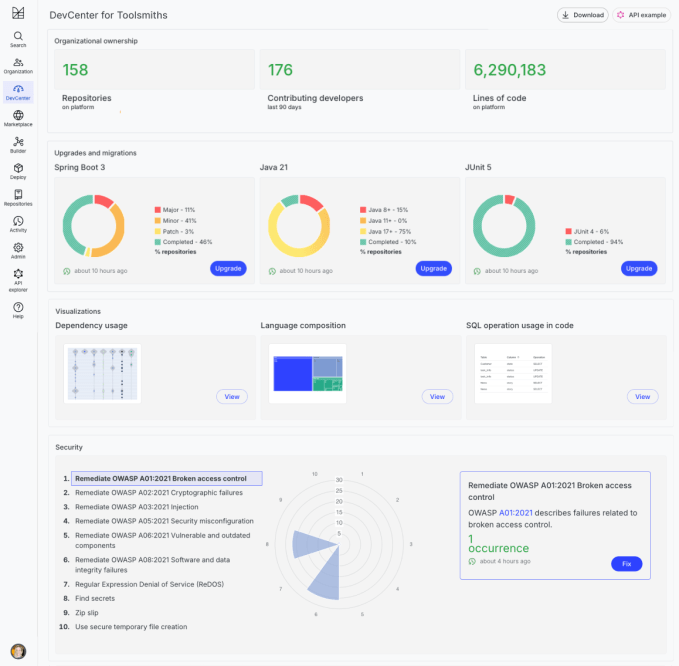679x666 pixels.
Task: Go to Marketplace in sidebar
Action: click(18, 118)
